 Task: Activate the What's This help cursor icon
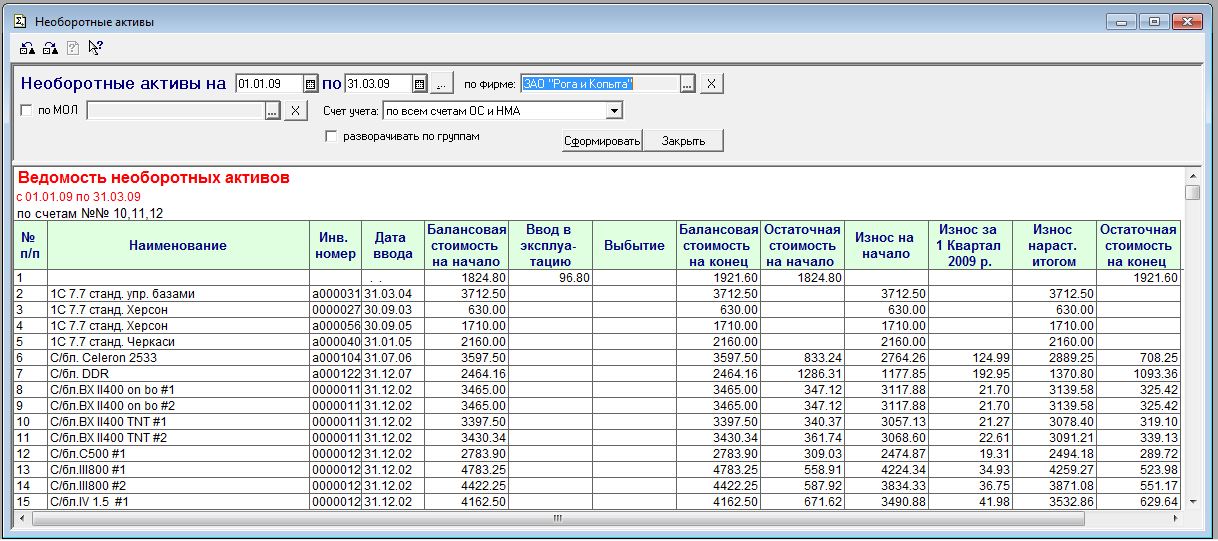96,47
